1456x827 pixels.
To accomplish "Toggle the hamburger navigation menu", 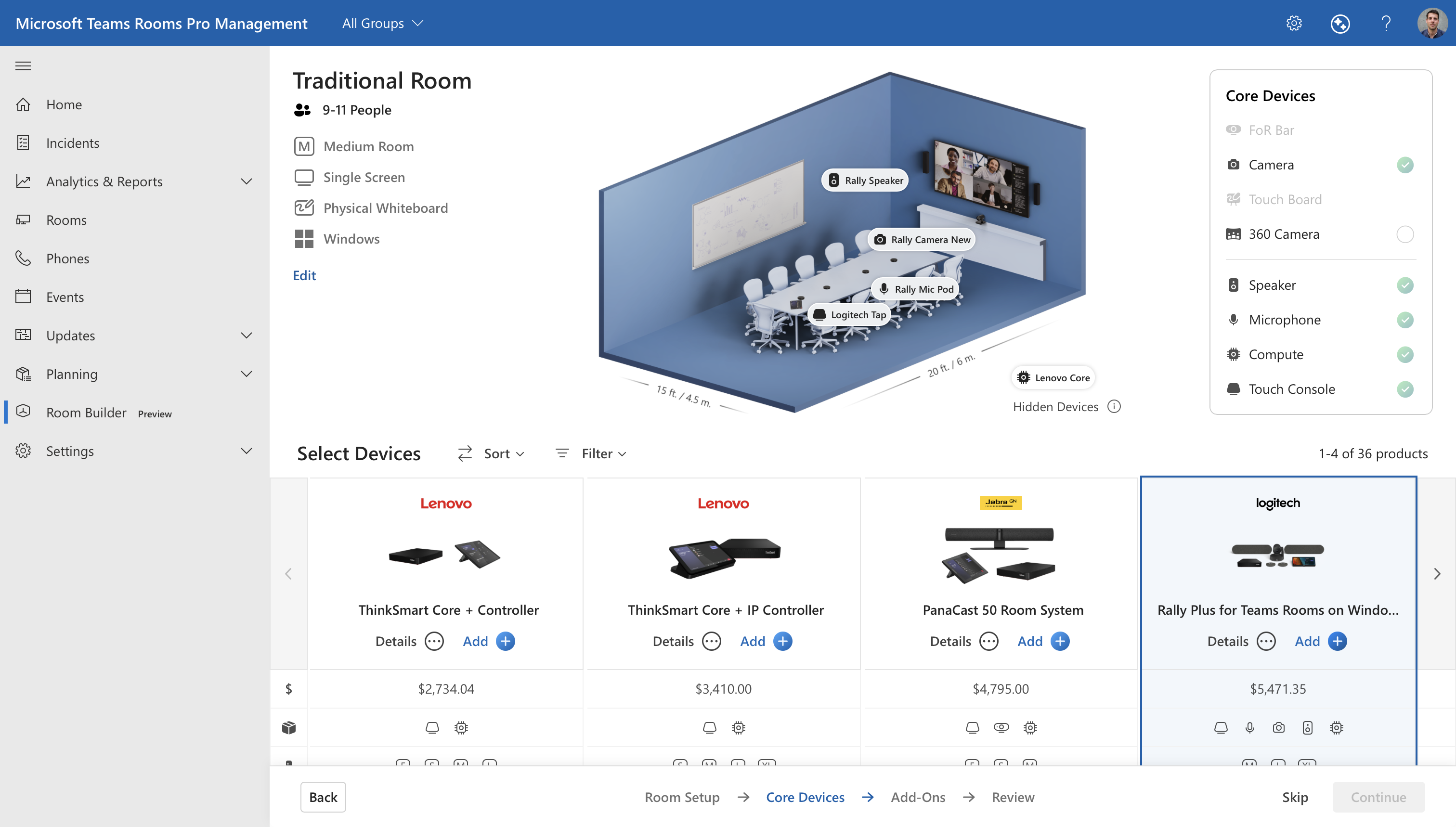I will click(23, 66).
